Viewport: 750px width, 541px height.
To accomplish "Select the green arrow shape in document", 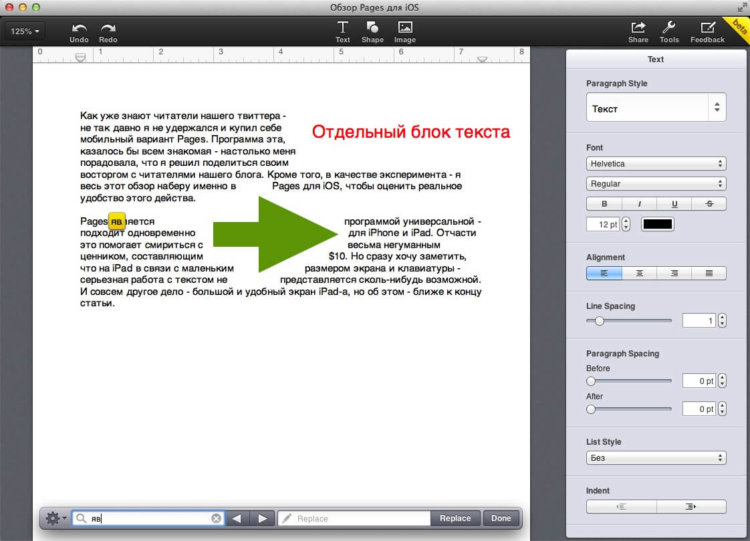I will (x=275, y=234).
